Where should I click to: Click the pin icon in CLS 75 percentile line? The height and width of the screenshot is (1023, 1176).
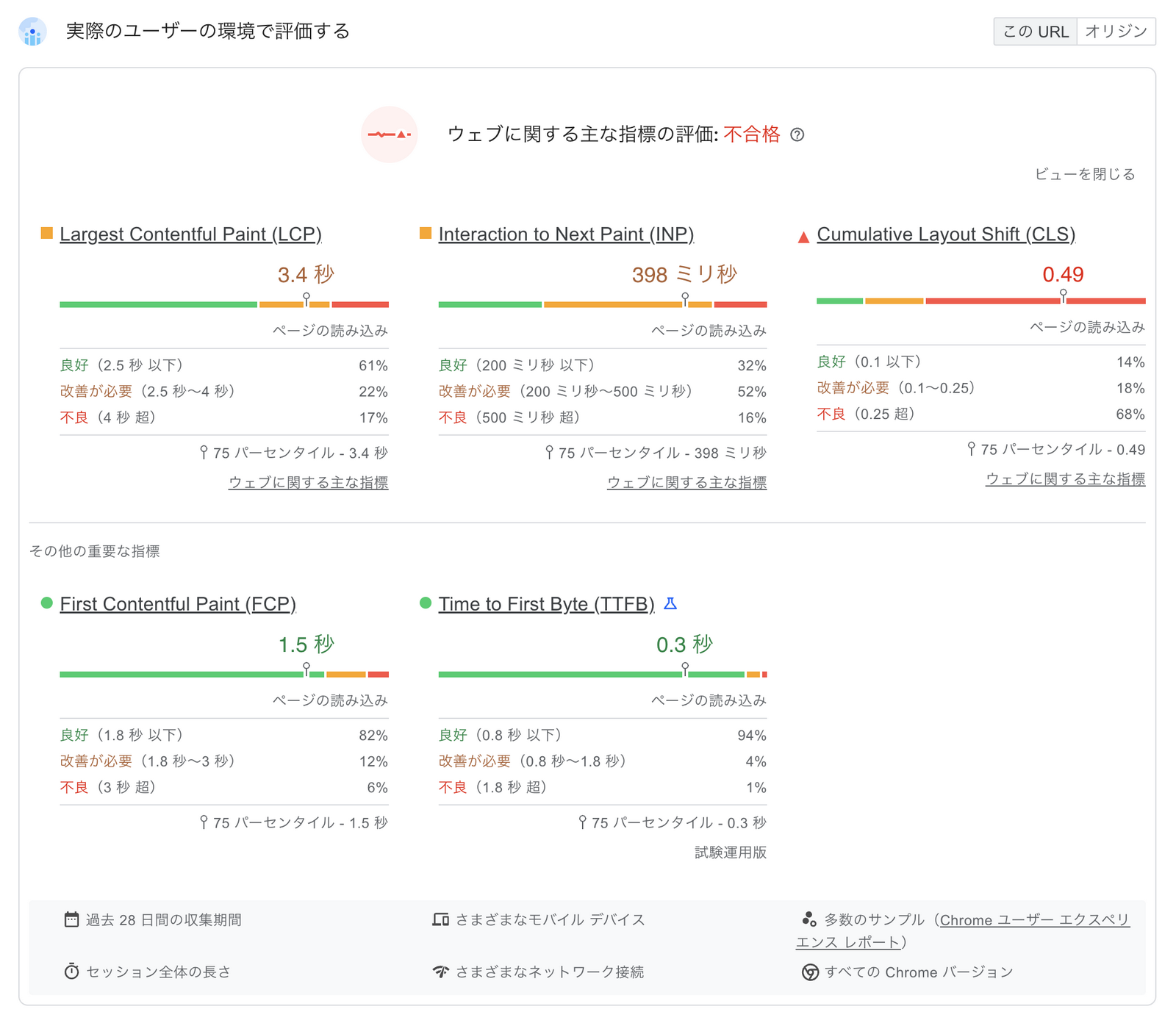pyautogui.click(x=971, y=448)
